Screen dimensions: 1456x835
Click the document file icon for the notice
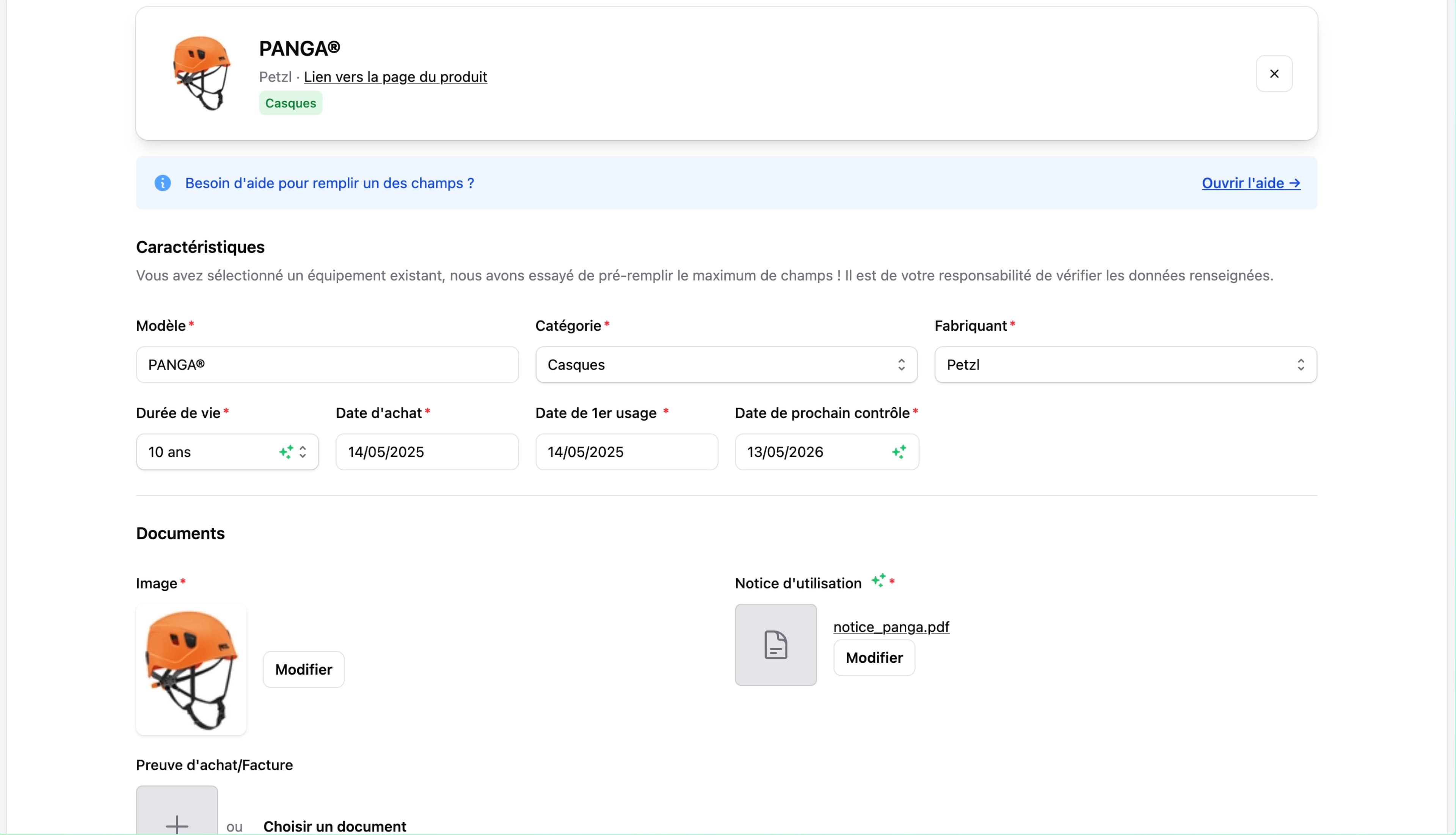775,645
